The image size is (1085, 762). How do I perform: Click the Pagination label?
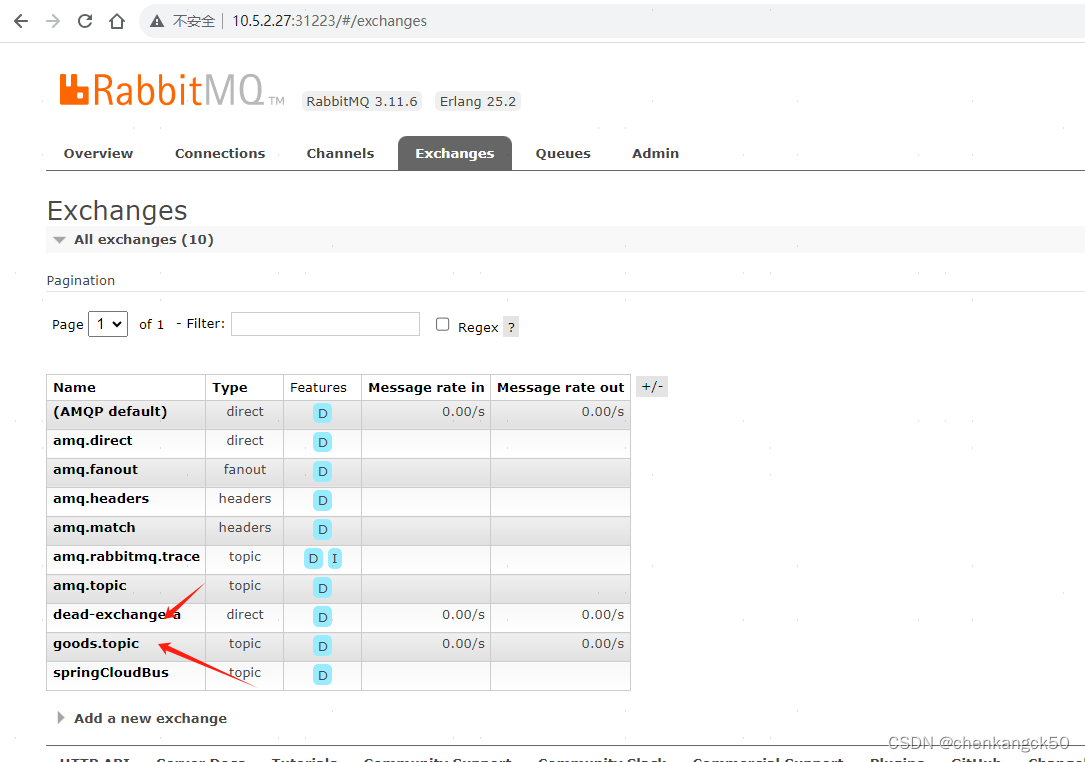tap(81, 280)
